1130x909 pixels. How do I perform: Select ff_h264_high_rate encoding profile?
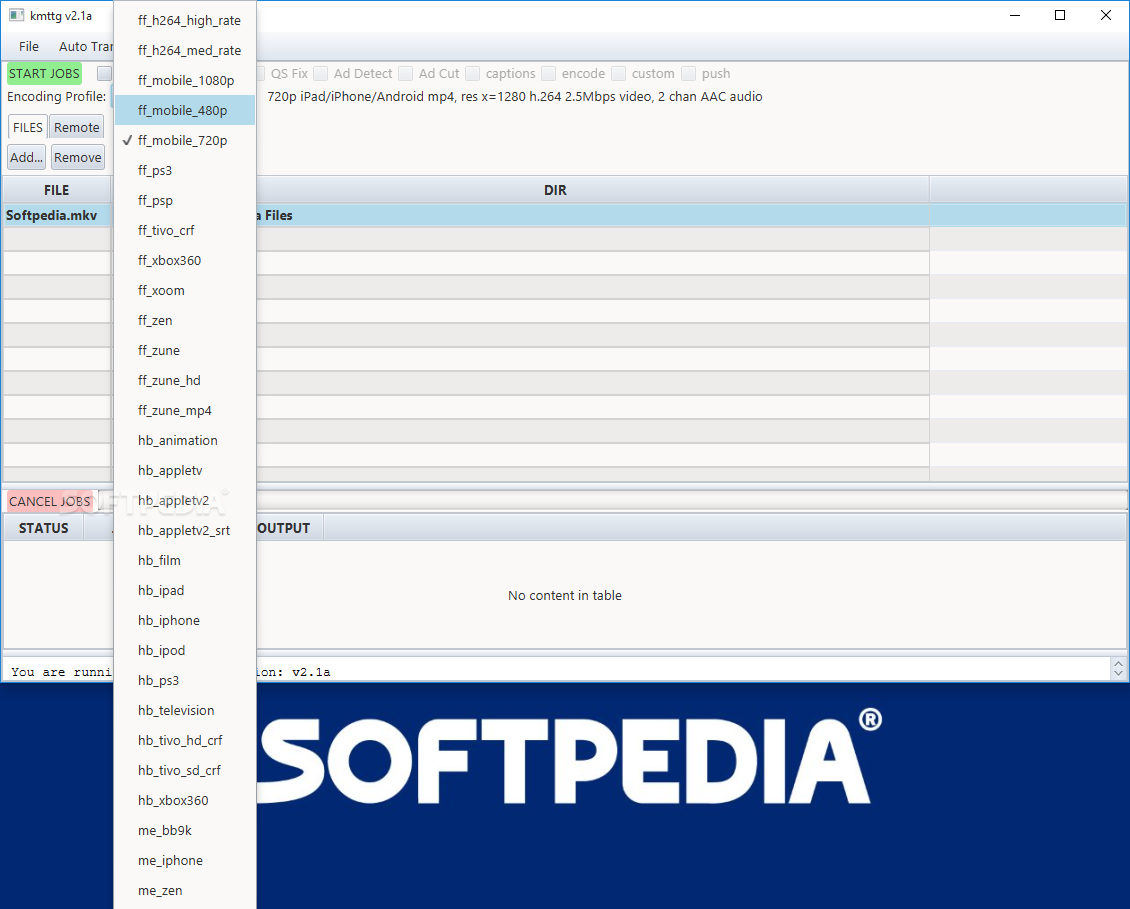point(185,20)
